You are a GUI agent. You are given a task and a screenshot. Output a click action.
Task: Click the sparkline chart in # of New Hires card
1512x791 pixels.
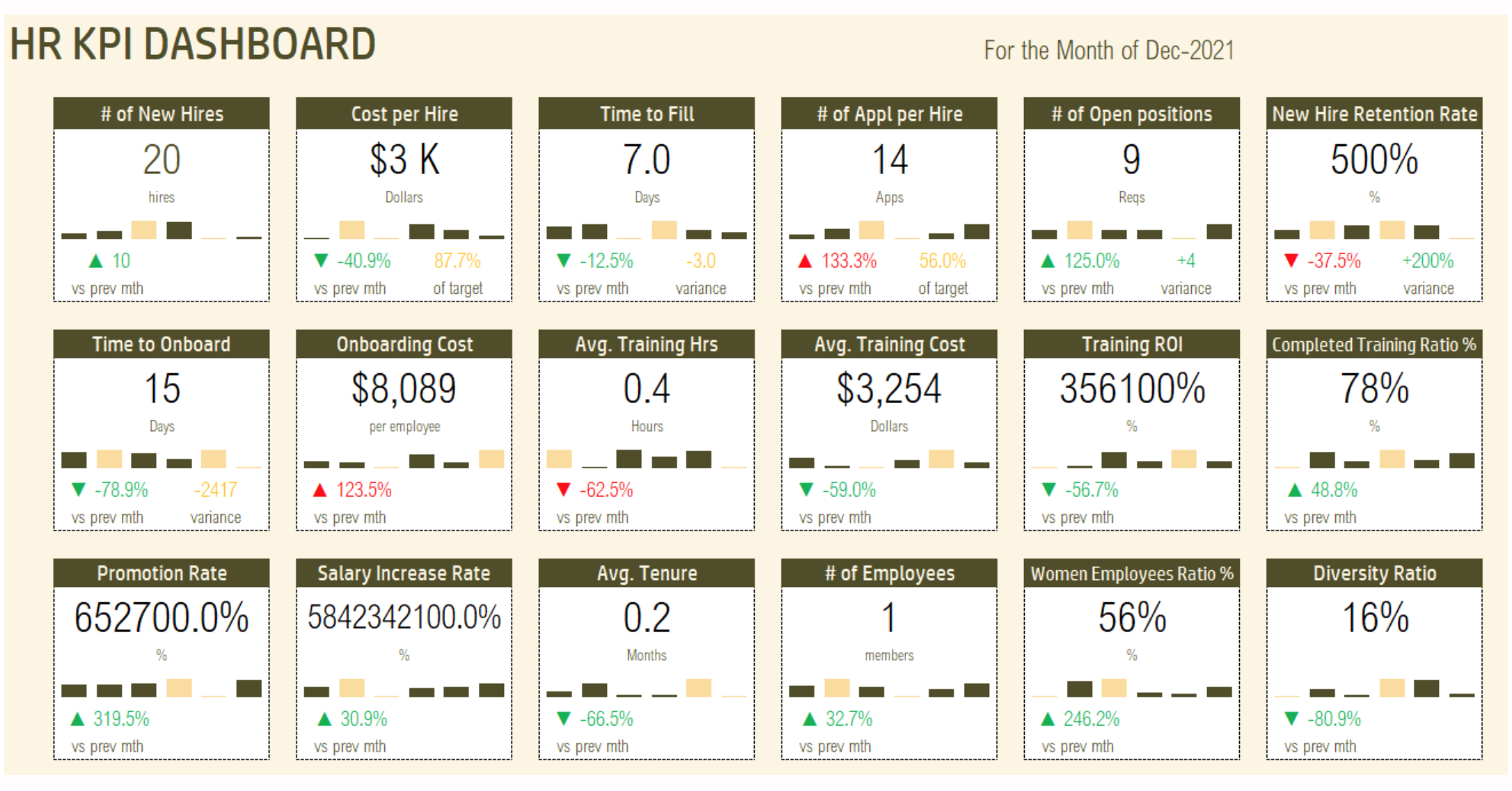coord(162,230)
